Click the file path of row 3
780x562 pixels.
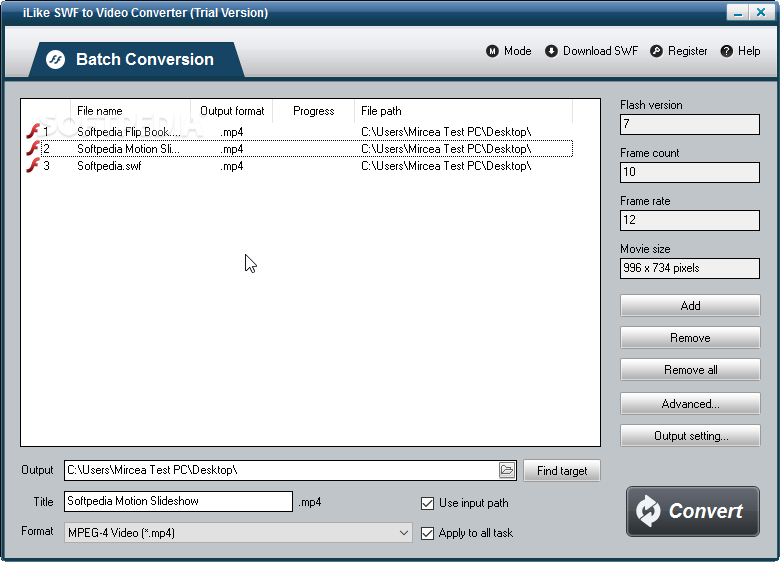point(446,166)
